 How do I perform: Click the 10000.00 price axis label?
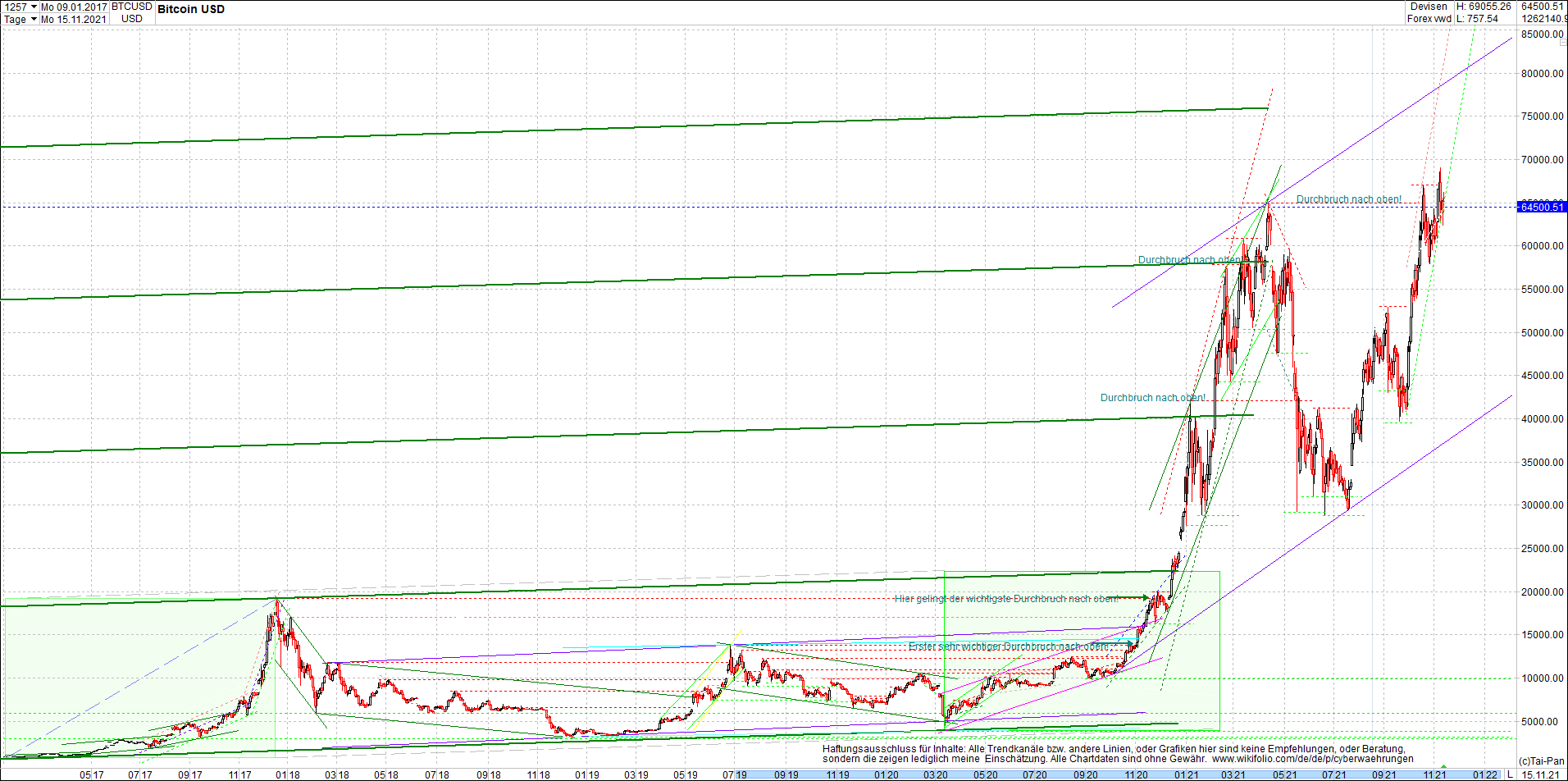tap(1542, 678)
